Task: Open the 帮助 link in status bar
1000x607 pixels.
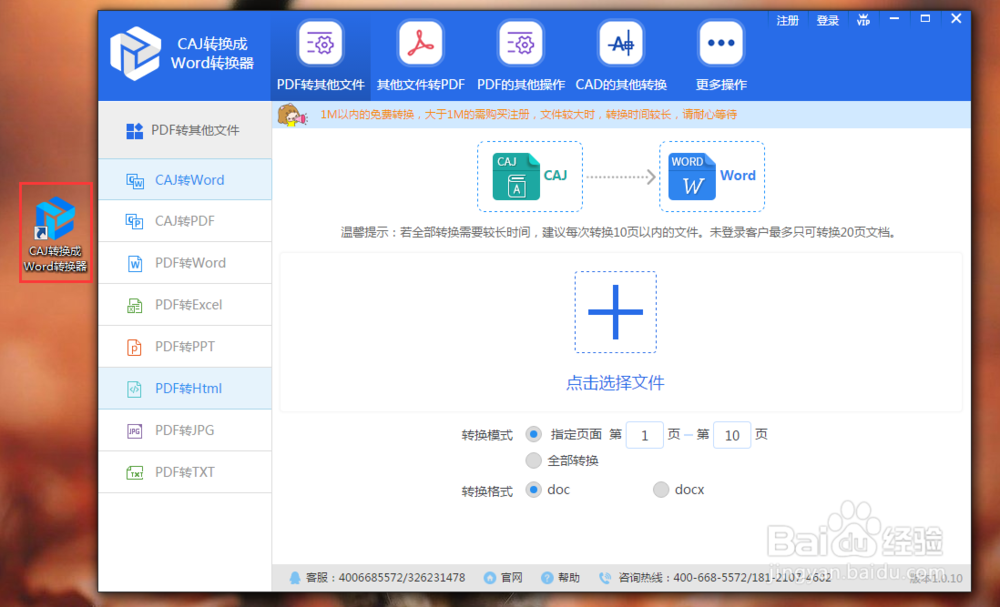Action: [561, 578]
